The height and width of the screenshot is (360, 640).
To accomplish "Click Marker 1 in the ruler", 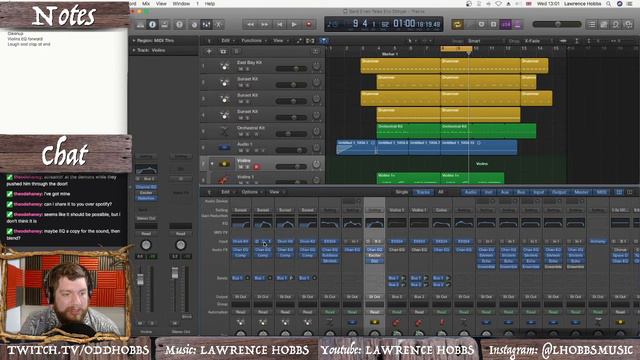I will tap(389, 54).
